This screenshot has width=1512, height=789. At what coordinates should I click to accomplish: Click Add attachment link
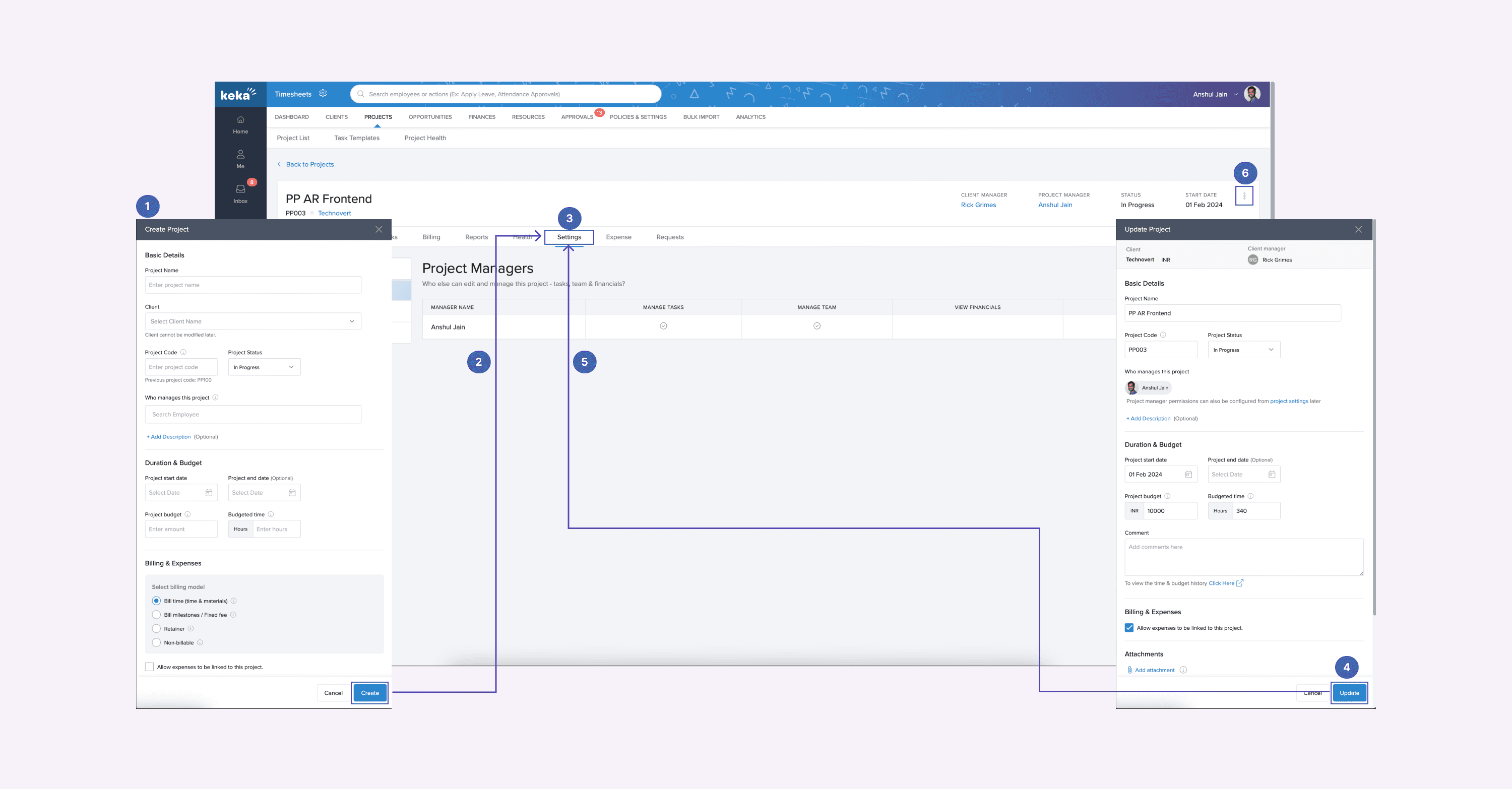[1151, 670]
